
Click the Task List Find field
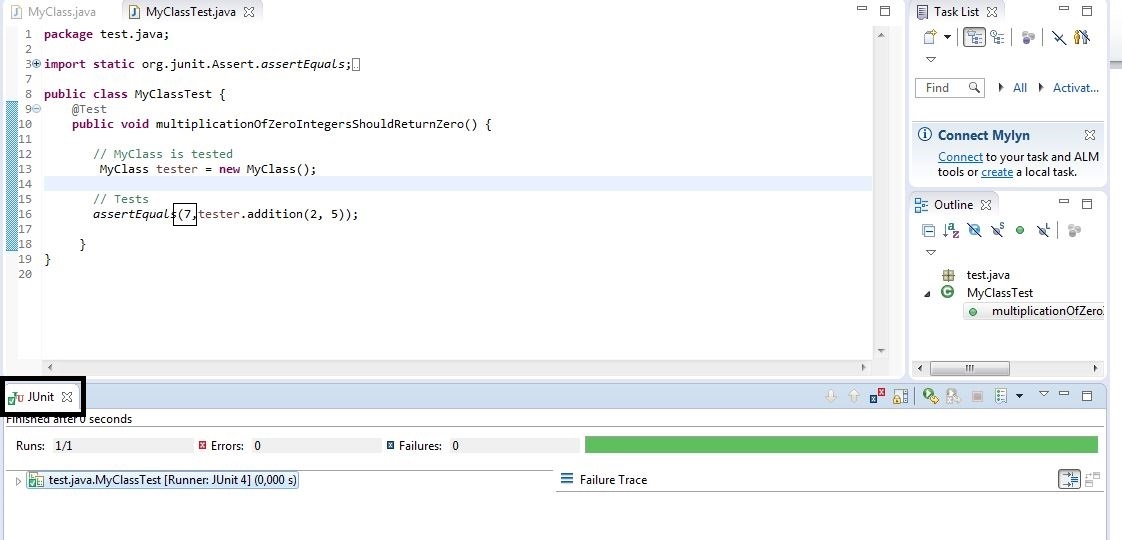(x=947, y=88)
